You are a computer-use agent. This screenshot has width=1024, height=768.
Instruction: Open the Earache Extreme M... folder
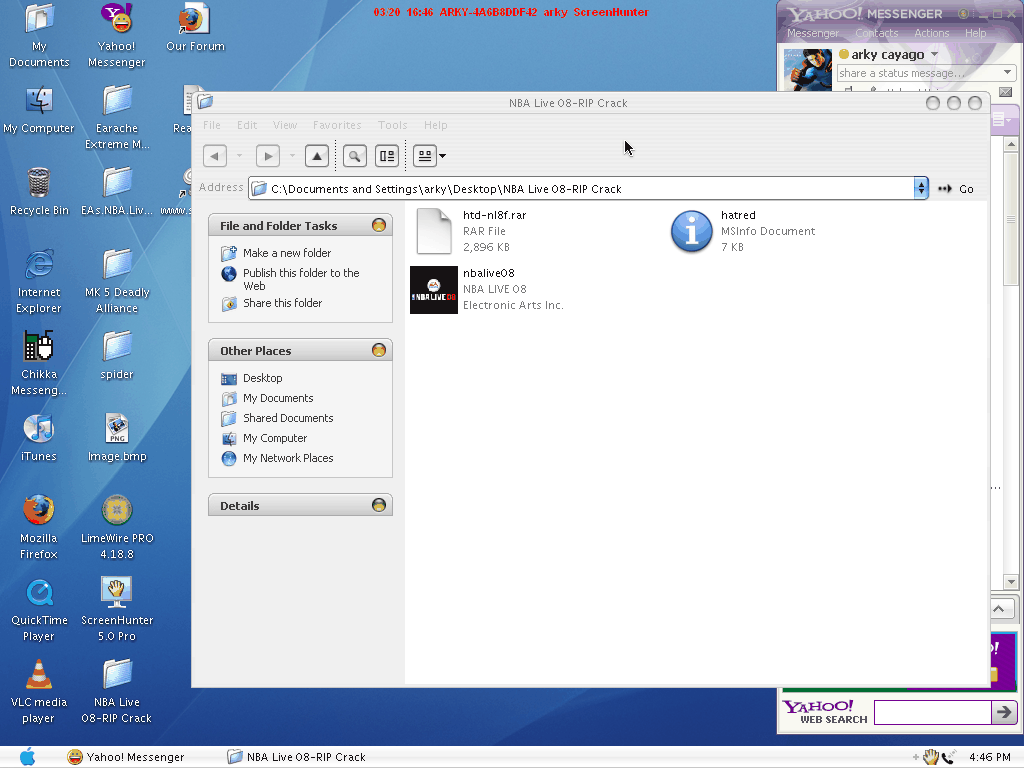pos(117,118)
